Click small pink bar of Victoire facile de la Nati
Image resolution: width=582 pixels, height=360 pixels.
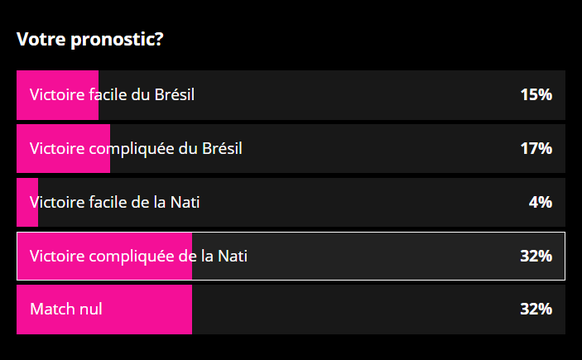27,202
